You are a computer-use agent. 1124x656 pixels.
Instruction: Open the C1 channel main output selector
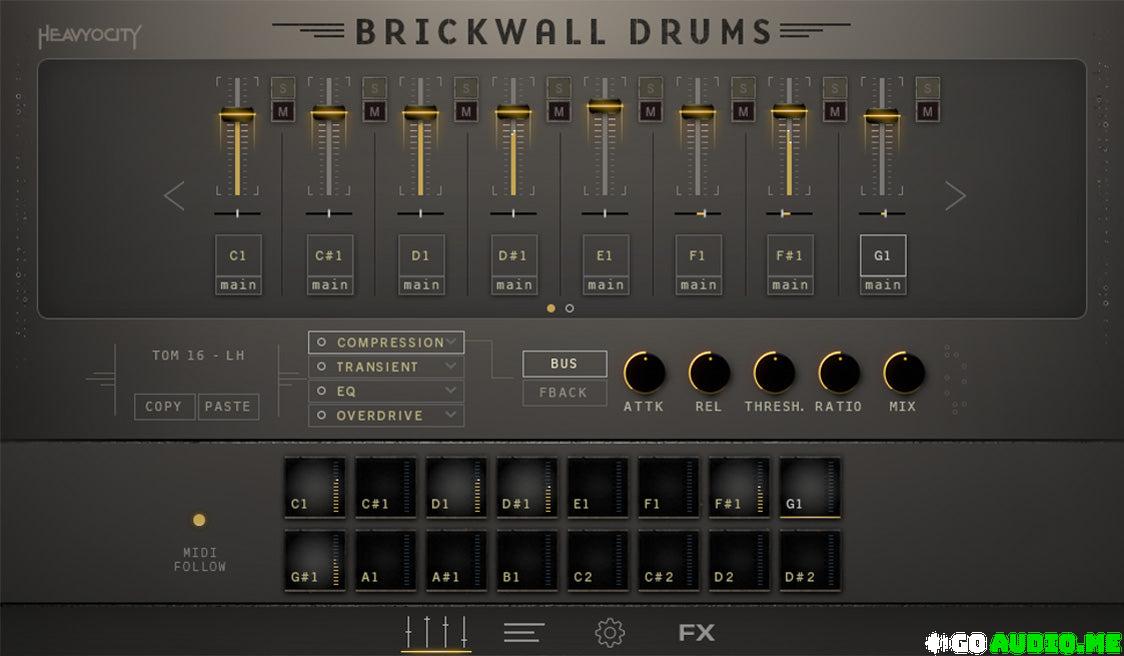pyautogui.click(x=238, y=285)
